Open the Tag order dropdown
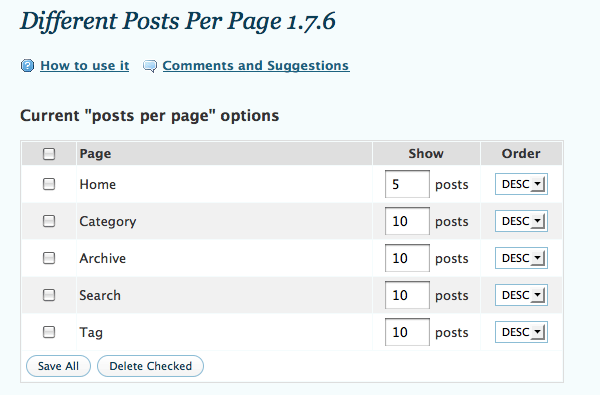Viewport: 600px width, 395px height. click(x=521, y=332)
